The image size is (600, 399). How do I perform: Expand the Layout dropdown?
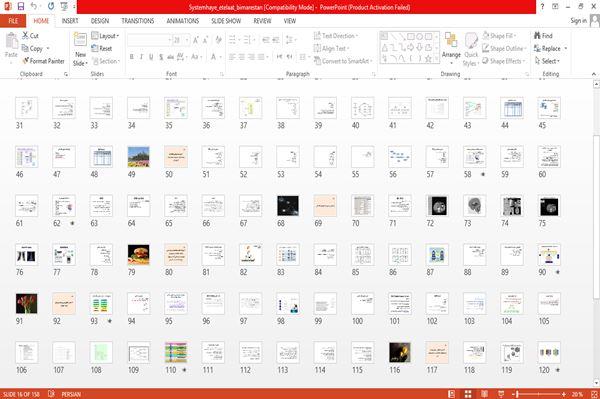pos(105,36)
